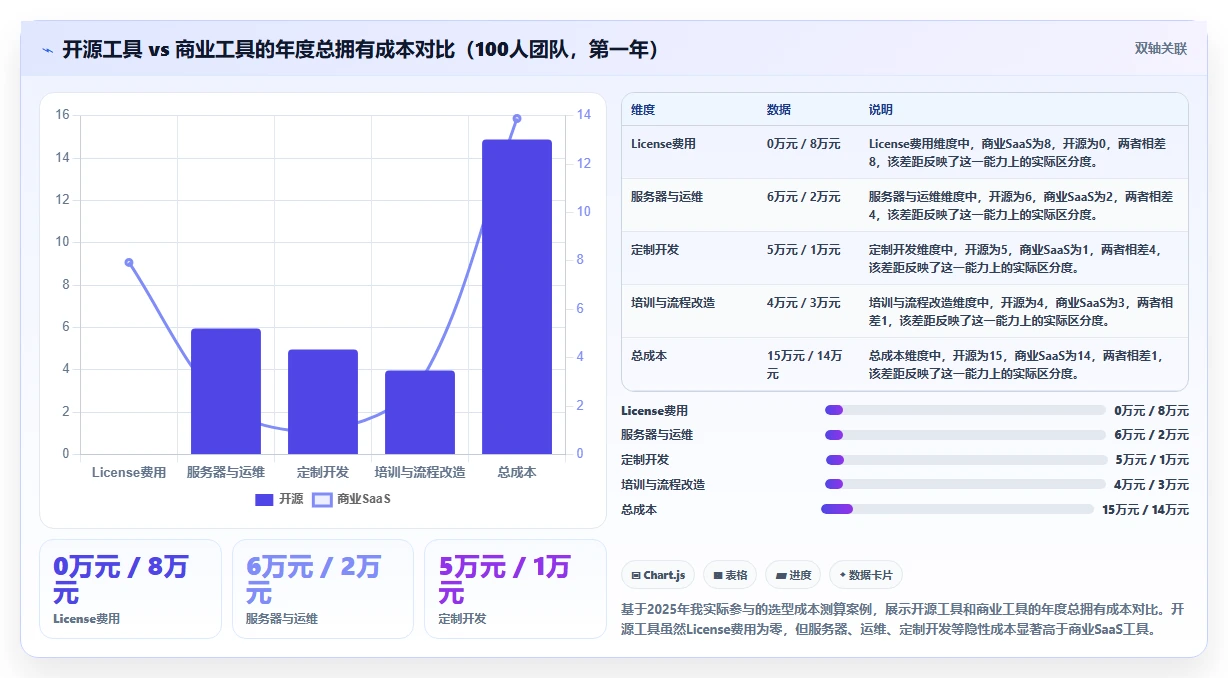Viewport: 1228px width, 678px height.
Task: Click the lightning icon beside the title
Action: point(48,50)
